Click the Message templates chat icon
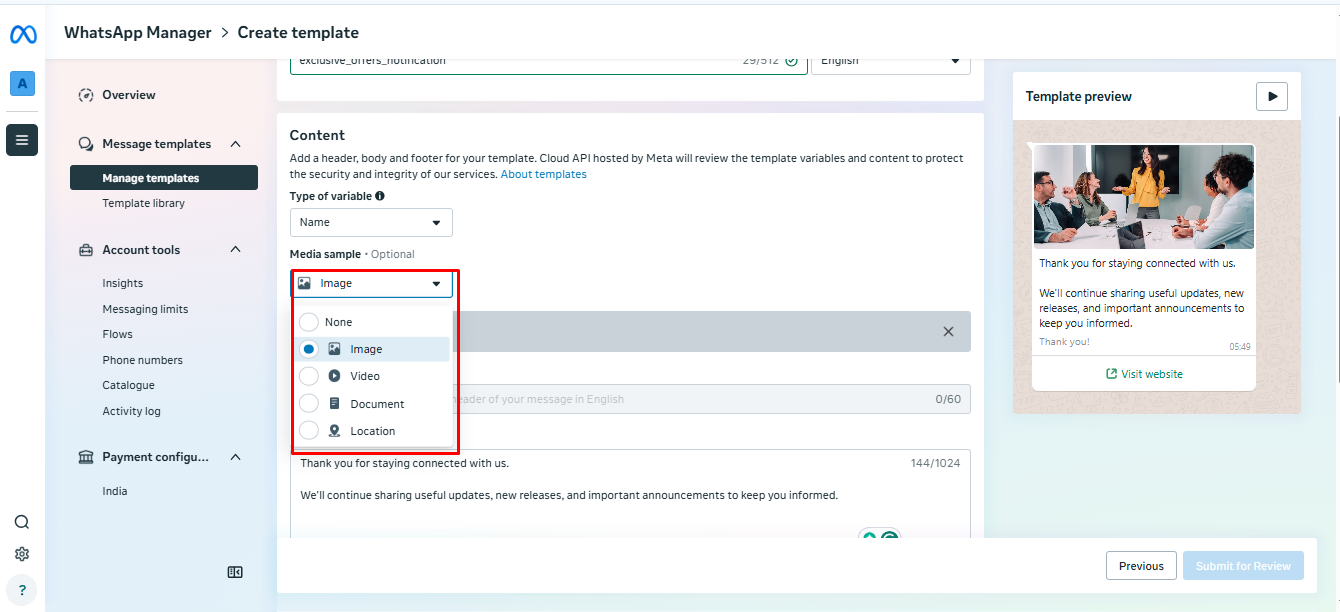 click(86, 144)
